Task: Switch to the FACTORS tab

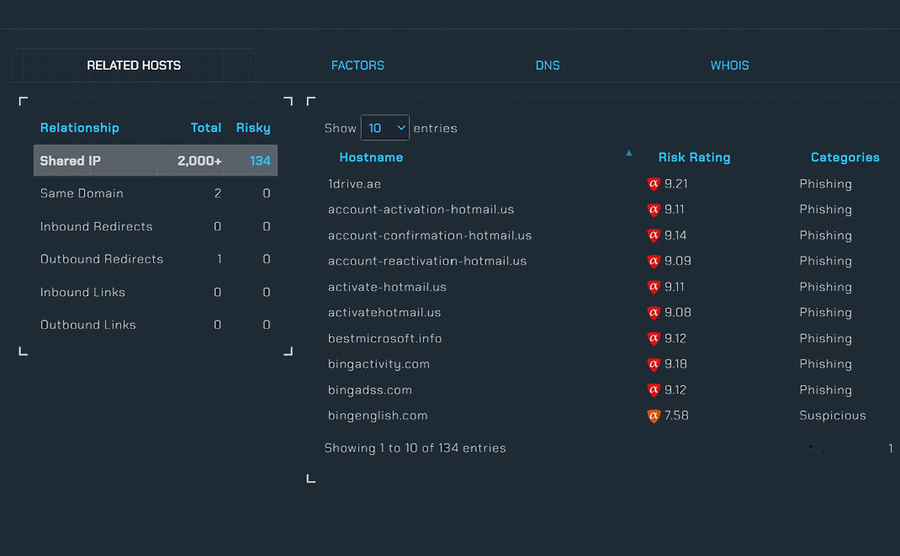Action: coord(358,66)
